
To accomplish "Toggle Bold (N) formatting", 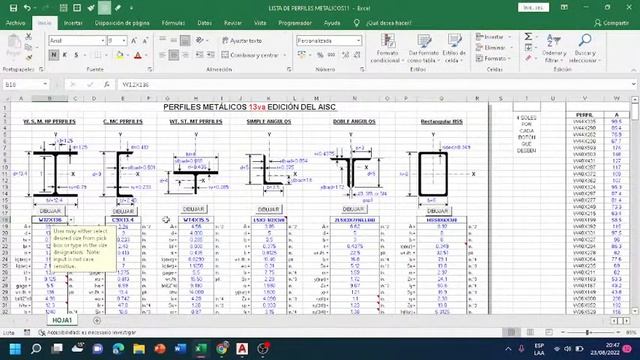I will [x=53, y=55].
